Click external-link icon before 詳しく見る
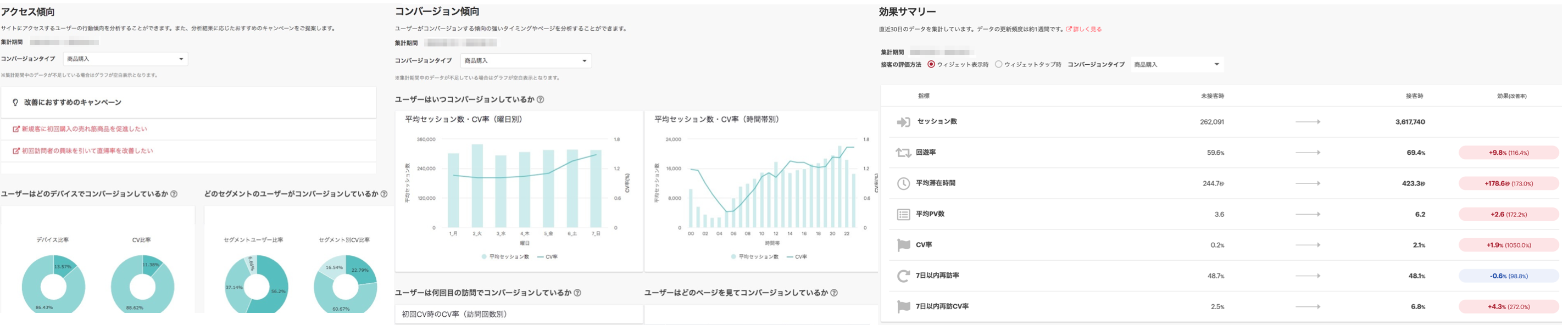This screenshot has width=1568, height=325. click(1069, 29)
